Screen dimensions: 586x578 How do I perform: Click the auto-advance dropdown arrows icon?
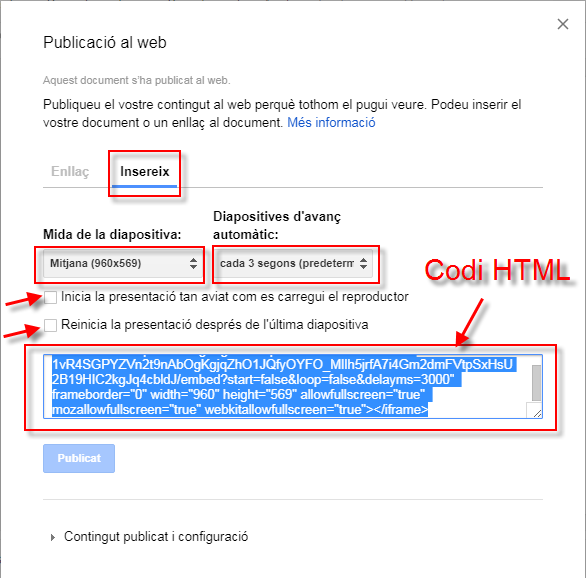(363, 263)
